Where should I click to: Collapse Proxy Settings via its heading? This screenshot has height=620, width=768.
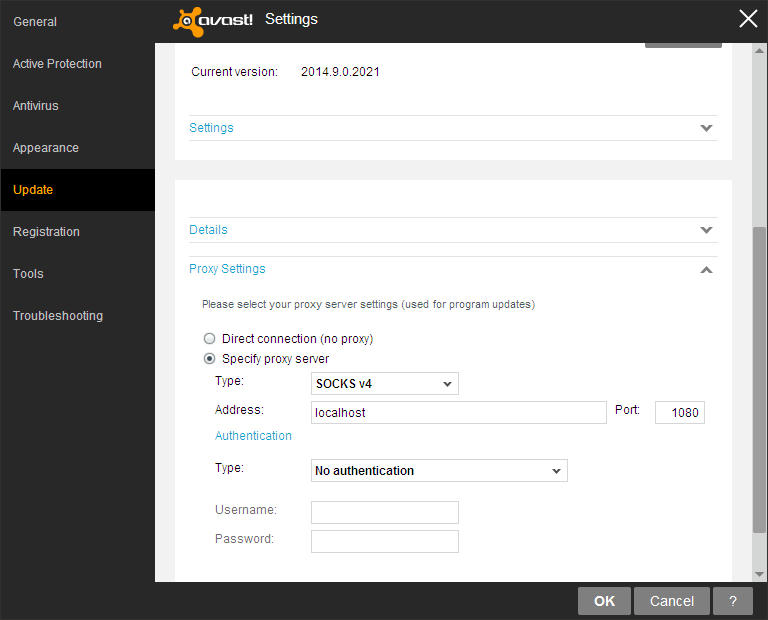click(x=227, y=269)
